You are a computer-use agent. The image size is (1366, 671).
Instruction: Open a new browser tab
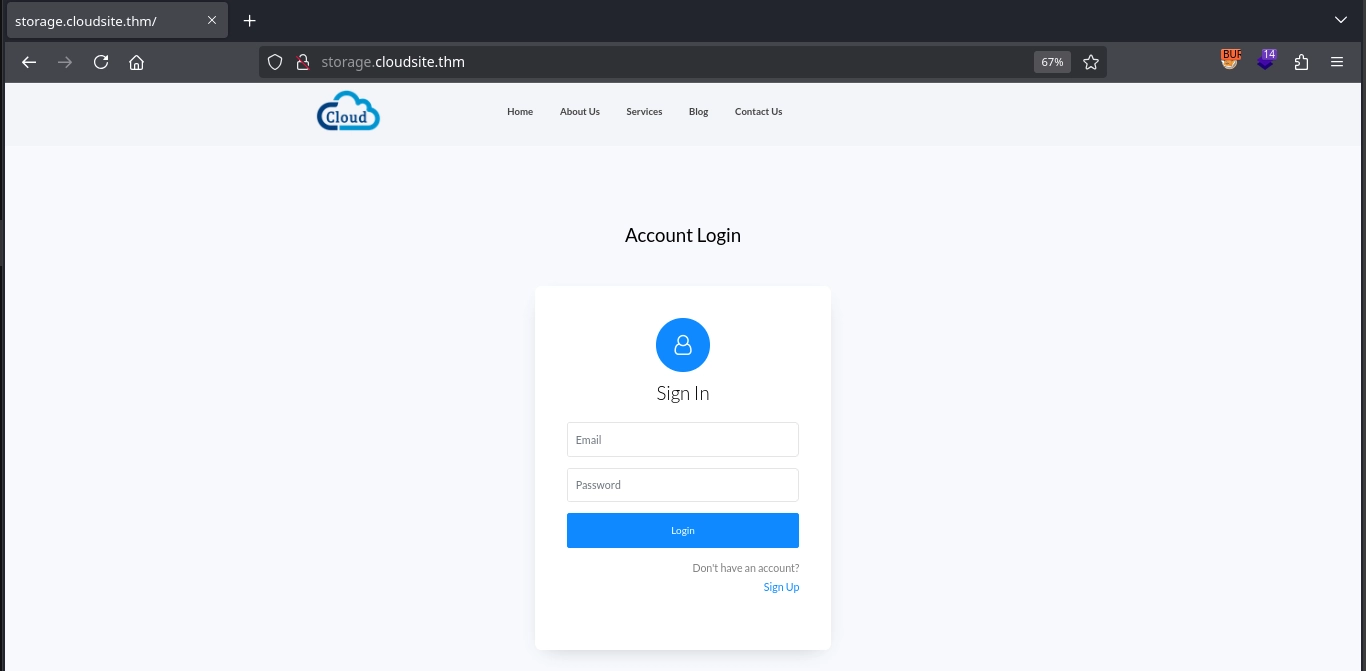(250, 20)
